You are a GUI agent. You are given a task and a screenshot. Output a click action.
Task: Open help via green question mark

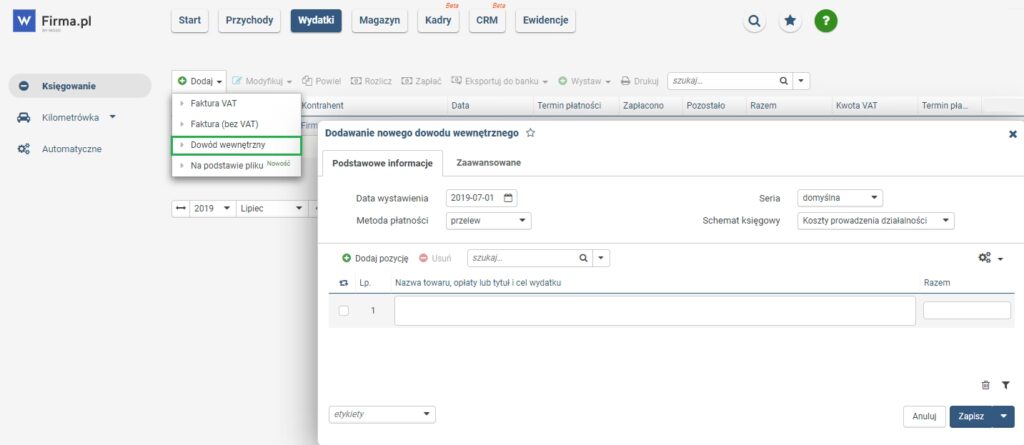pyautogui.click(x=825, y=21)
